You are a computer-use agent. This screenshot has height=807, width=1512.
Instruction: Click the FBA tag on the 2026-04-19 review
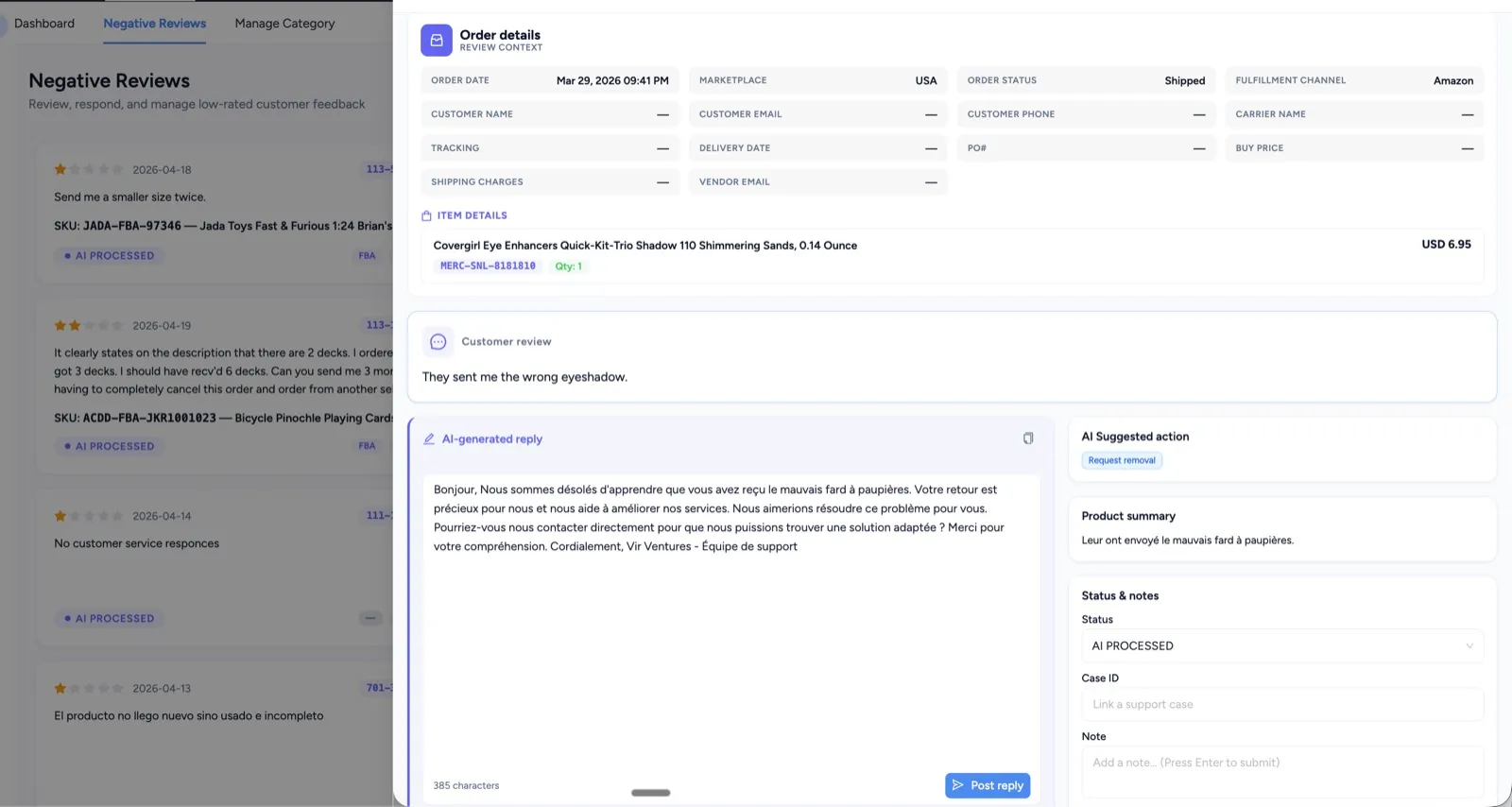tap(367, 446)
